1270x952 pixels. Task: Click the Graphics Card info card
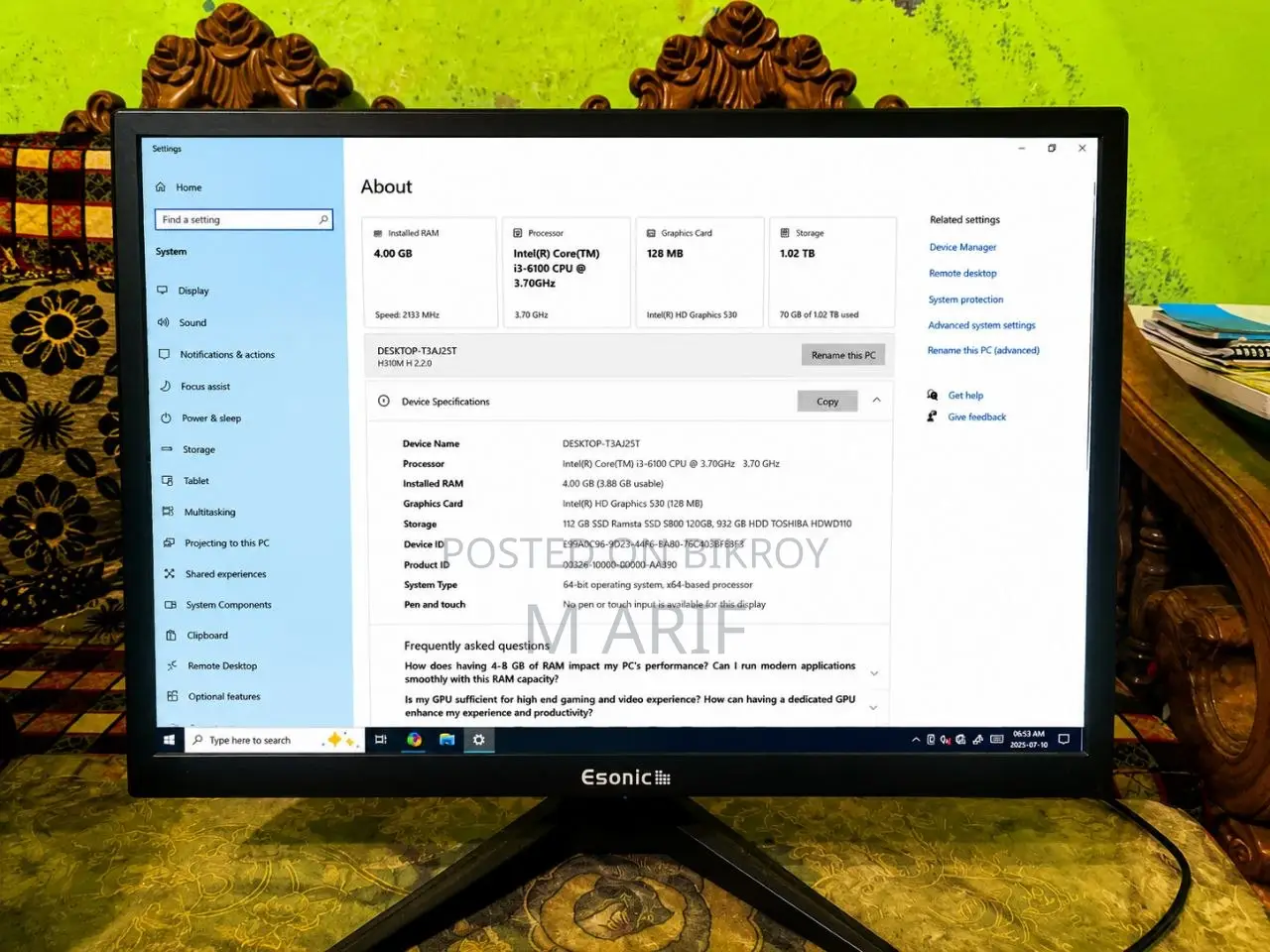(x=700, y=273)
